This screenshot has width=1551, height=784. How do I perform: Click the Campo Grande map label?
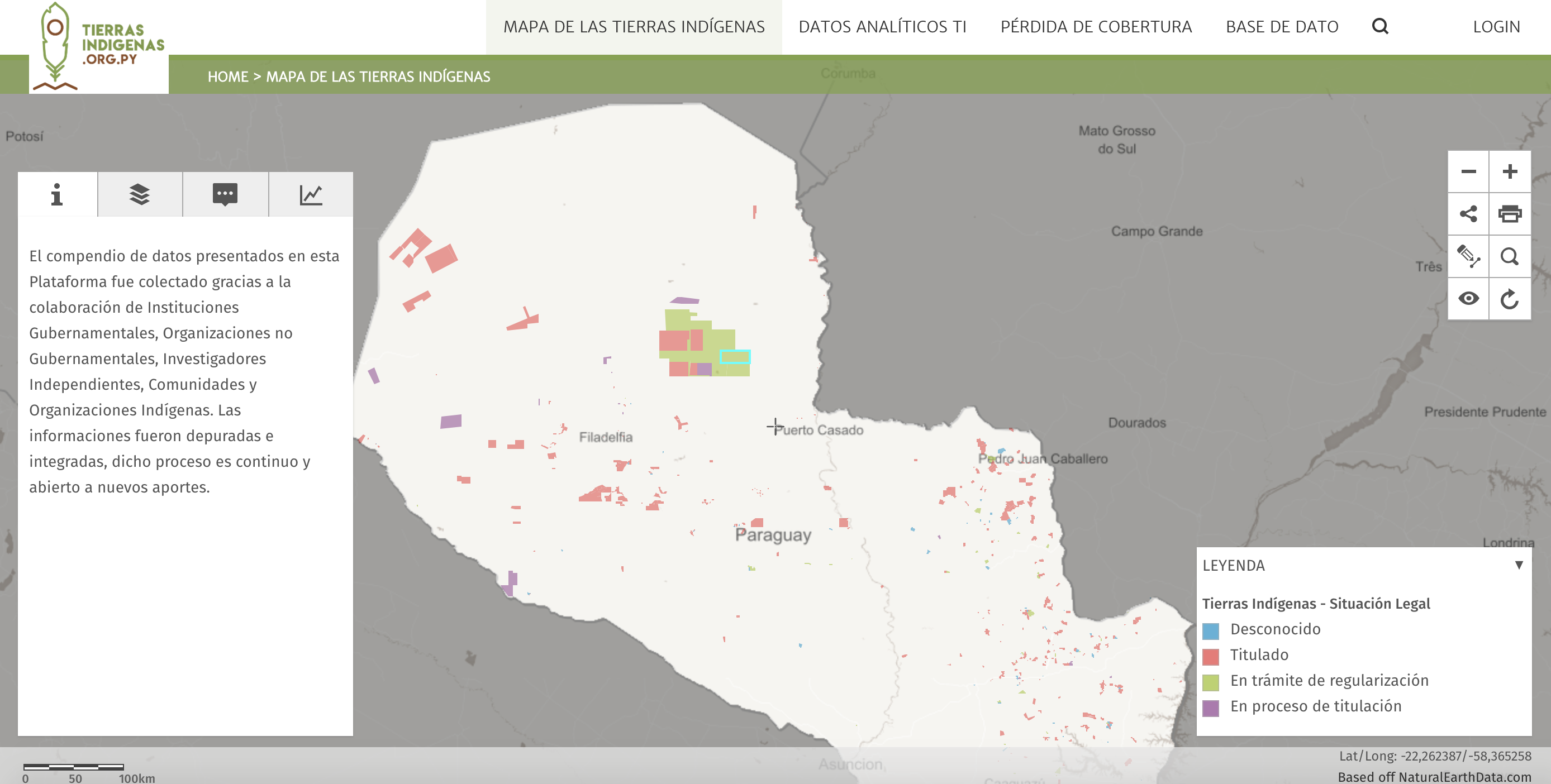1157,231
